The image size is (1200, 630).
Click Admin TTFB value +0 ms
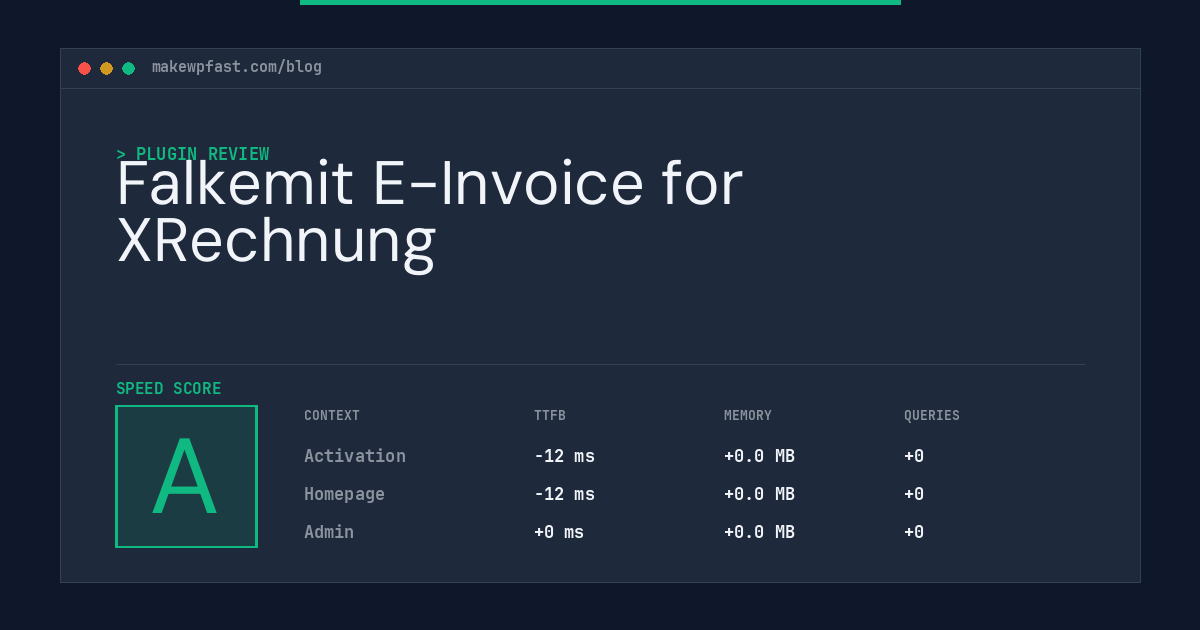[559, 532]
